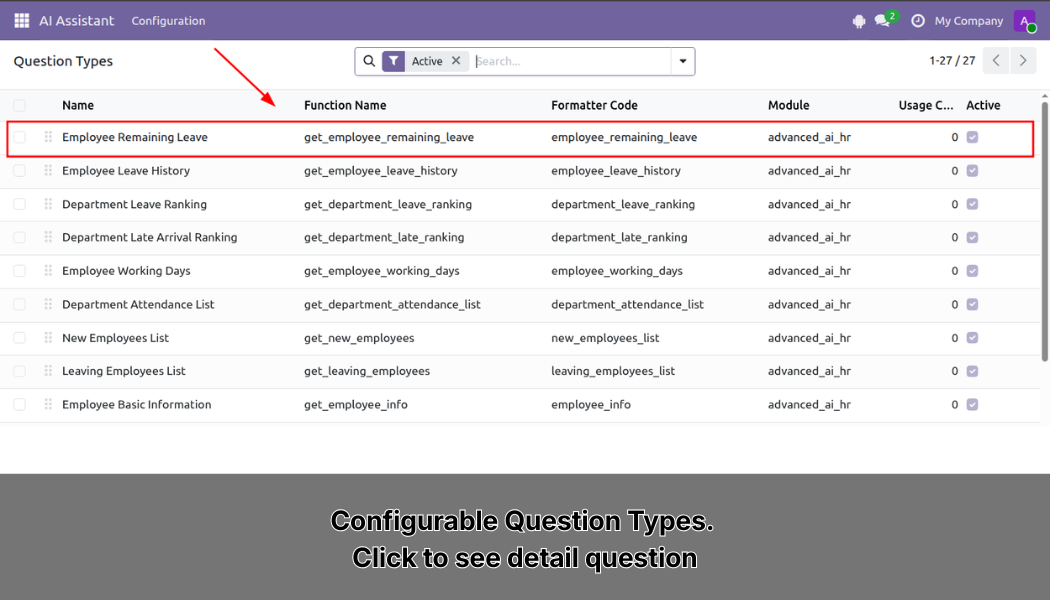Viewport: 1050px width, 600px height.
Task: Open the apps grid menu icon
Action: click(21, 21)
